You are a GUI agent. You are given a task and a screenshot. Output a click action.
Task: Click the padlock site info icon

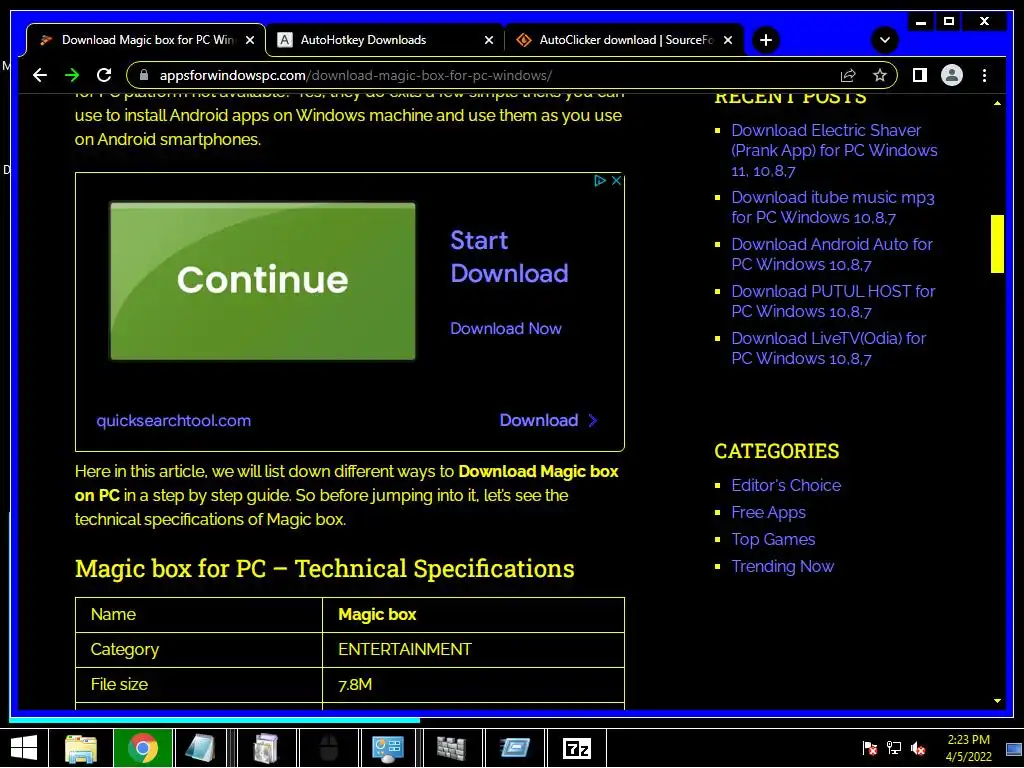point(144,75)
